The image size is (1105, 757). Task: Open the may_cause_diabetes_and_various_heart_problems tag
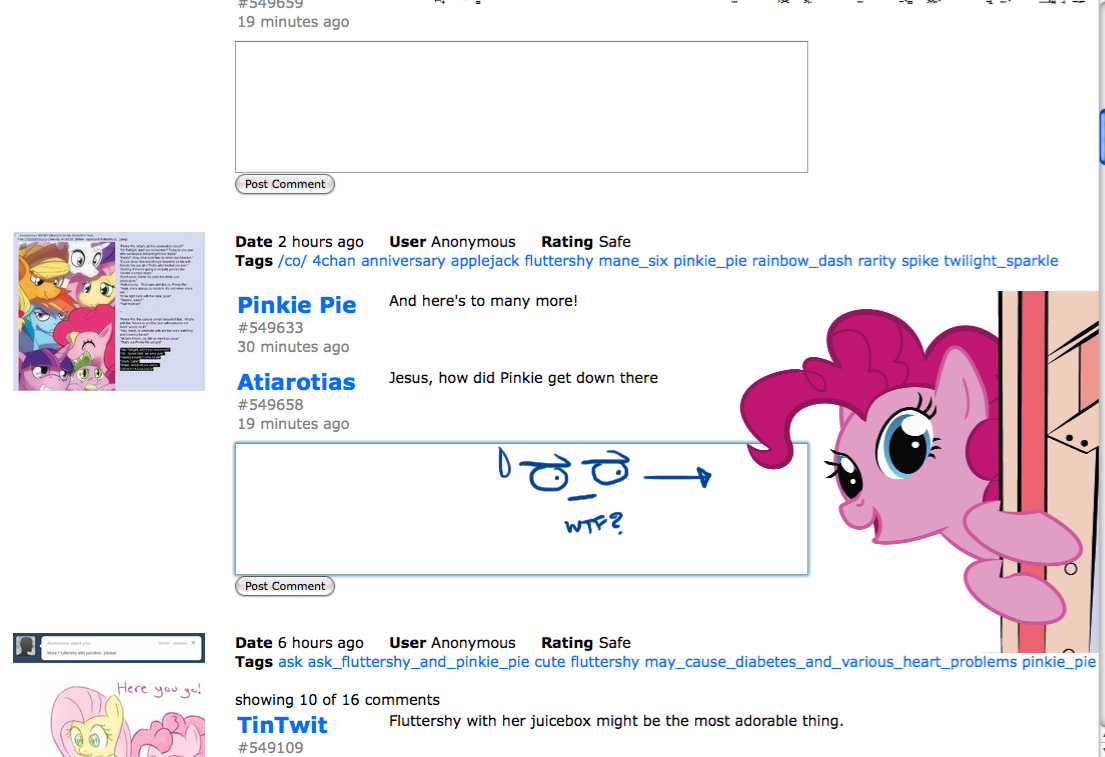point(831,663)
